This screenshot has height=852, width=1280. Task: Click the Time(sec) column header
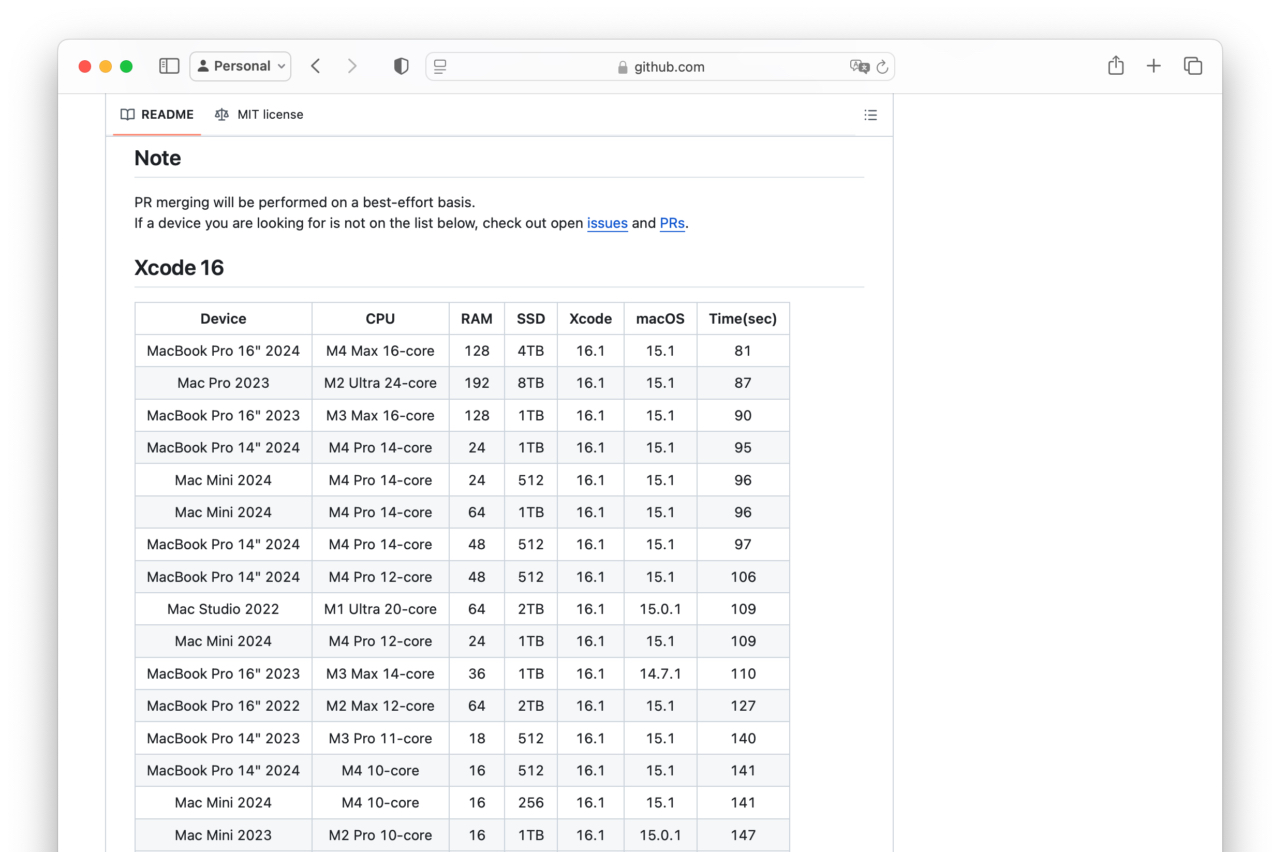coord(743,318)
